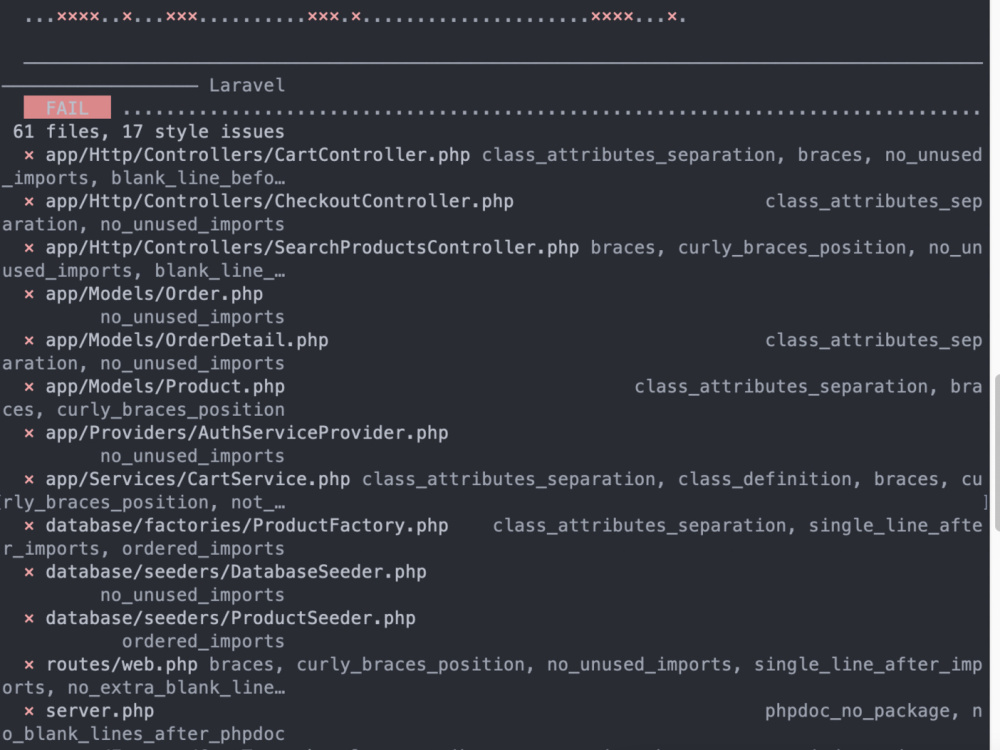Click the Laravel header label
1000x750 pixels.
coord(247,85)
